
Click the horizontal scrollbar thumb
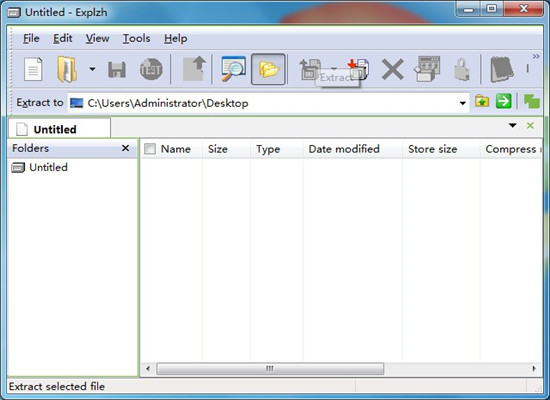[x=270, y=368]
